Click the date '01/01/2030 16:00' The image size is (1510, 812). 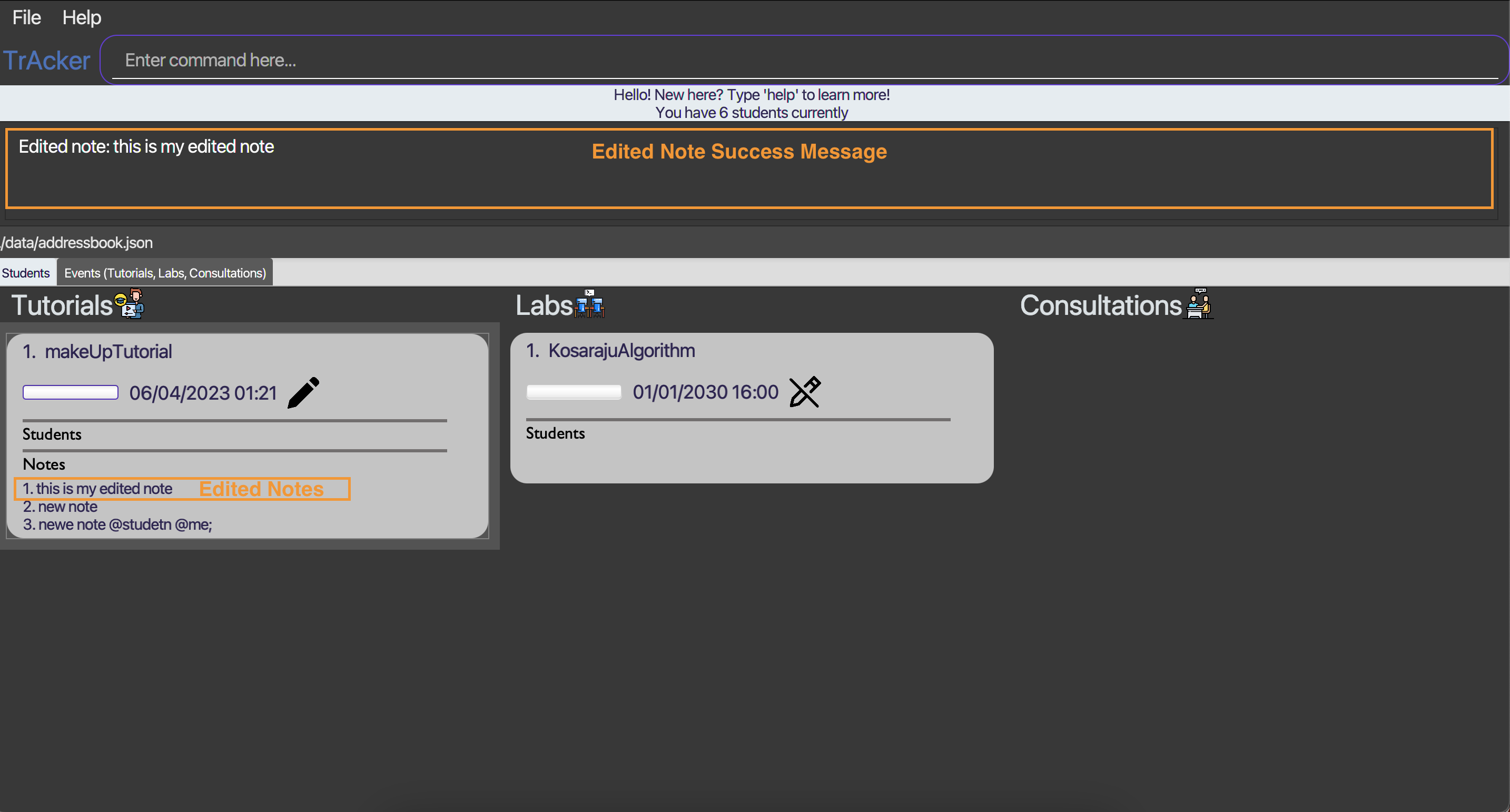(706, 392)
